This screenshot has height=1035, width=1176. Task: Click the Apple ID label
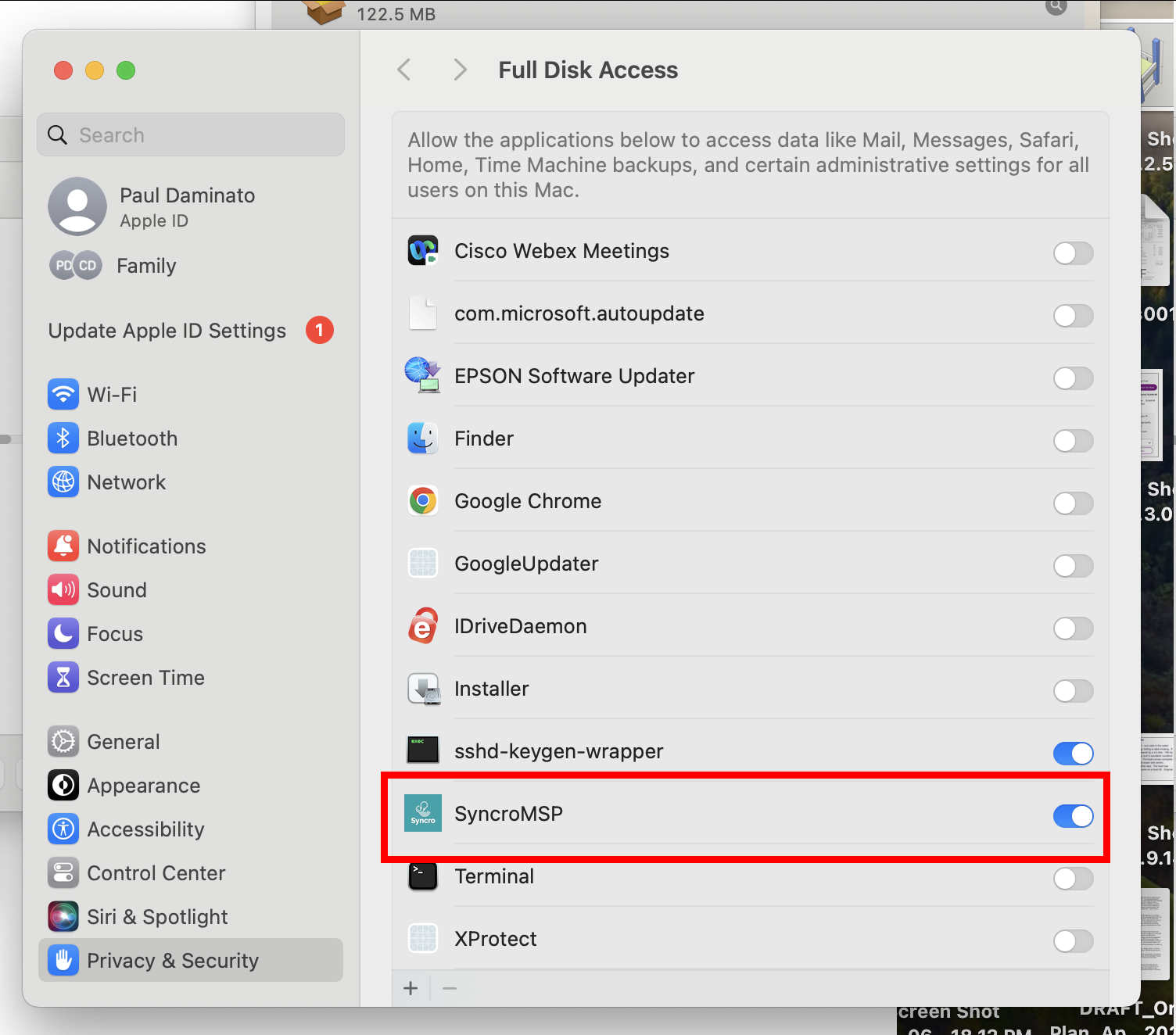pos(154,221)
